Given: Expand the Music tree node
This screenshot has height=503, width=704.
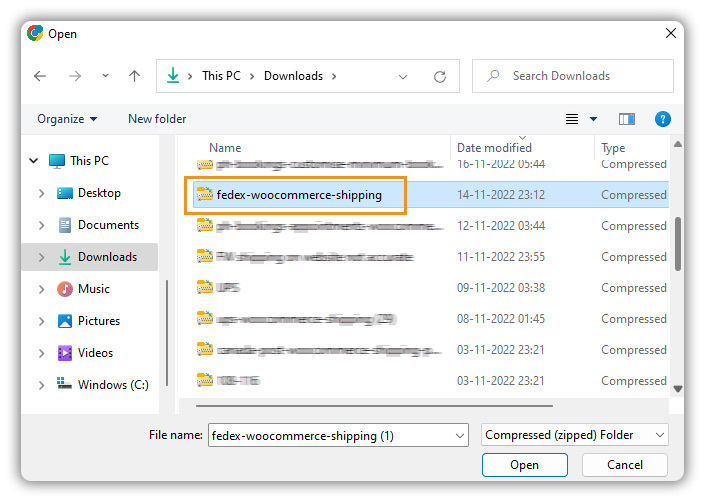Looking at the screenshot, I should tap(41, 289).
